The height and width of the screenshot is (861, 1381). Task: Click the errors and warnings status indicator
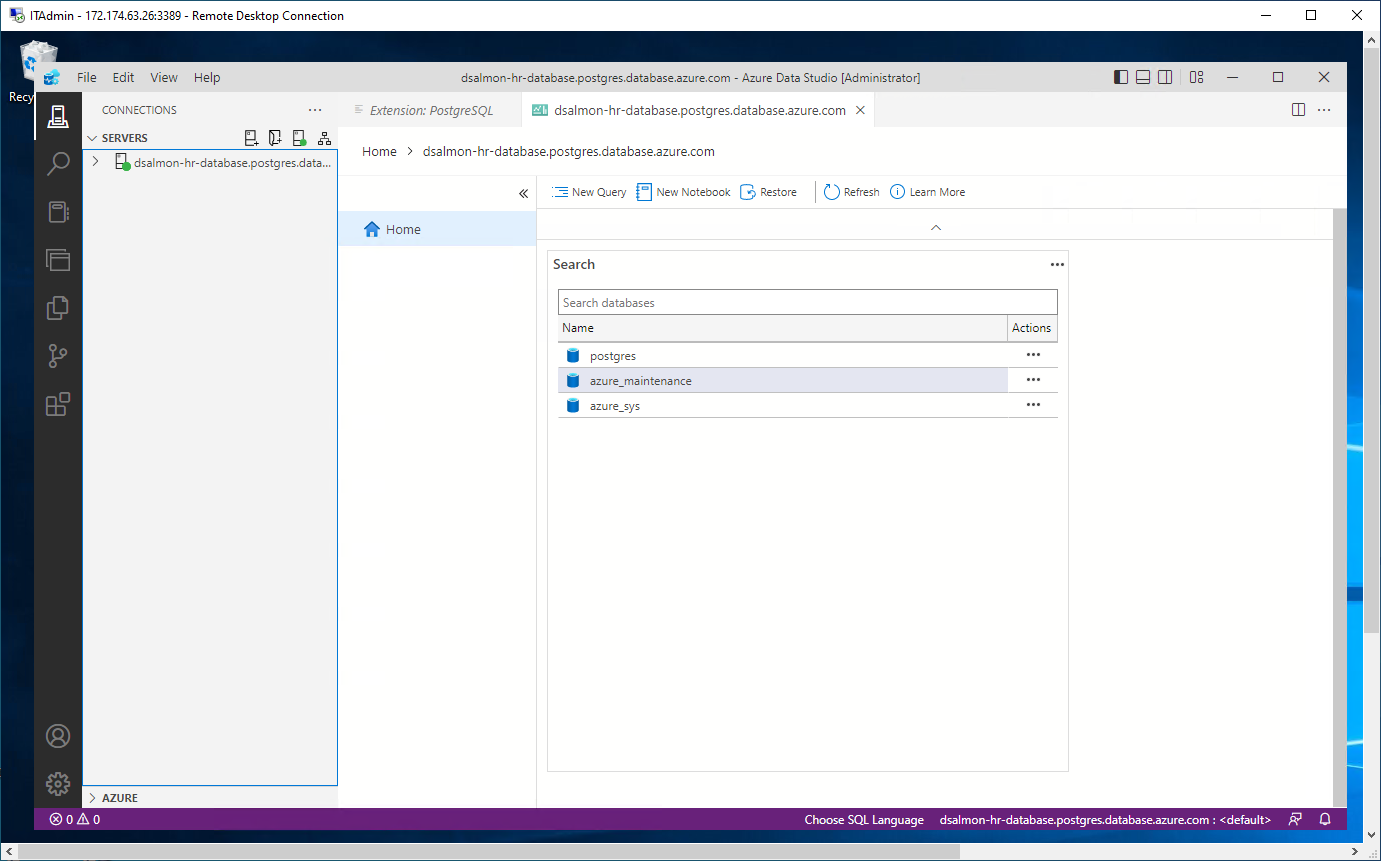[75, 819]
